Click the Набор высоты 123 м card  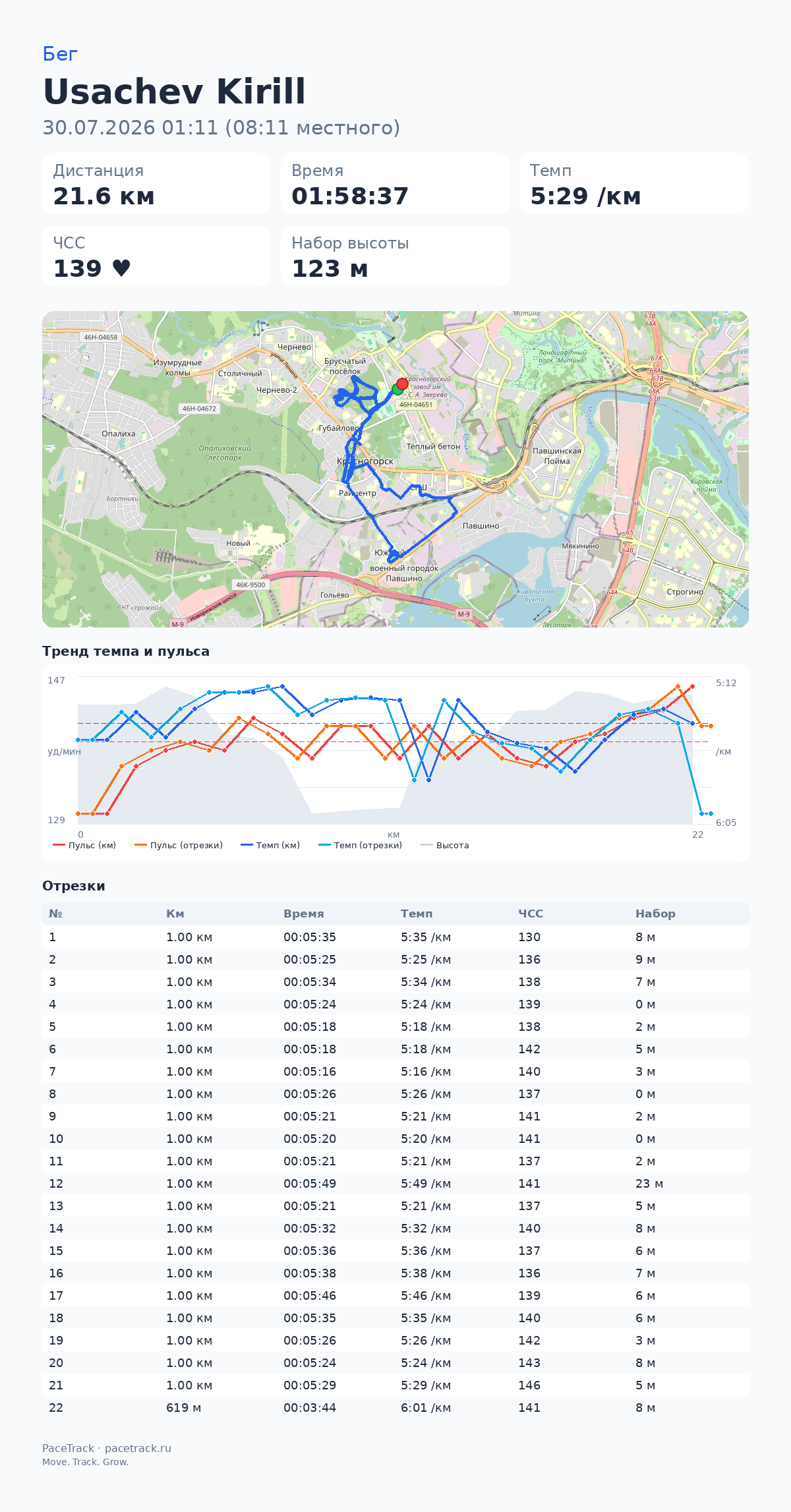(x=395, y=256)
